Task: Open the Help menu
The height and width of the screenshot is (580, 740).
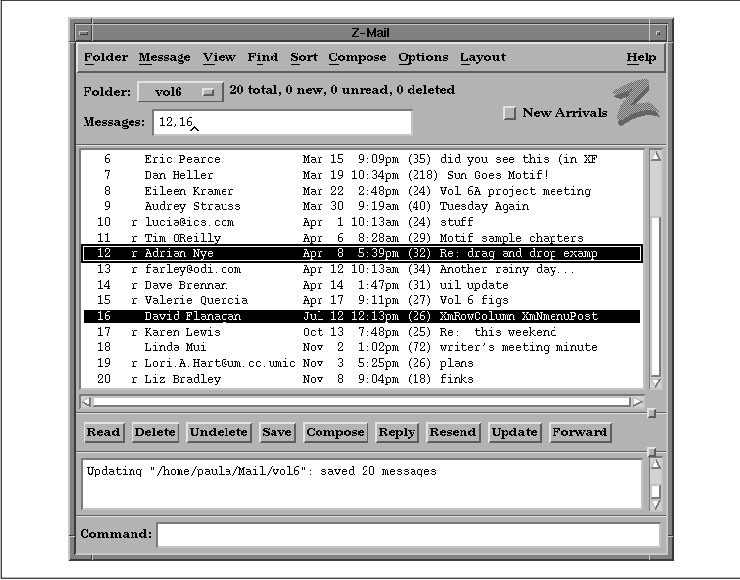Action: pos(641,58)
